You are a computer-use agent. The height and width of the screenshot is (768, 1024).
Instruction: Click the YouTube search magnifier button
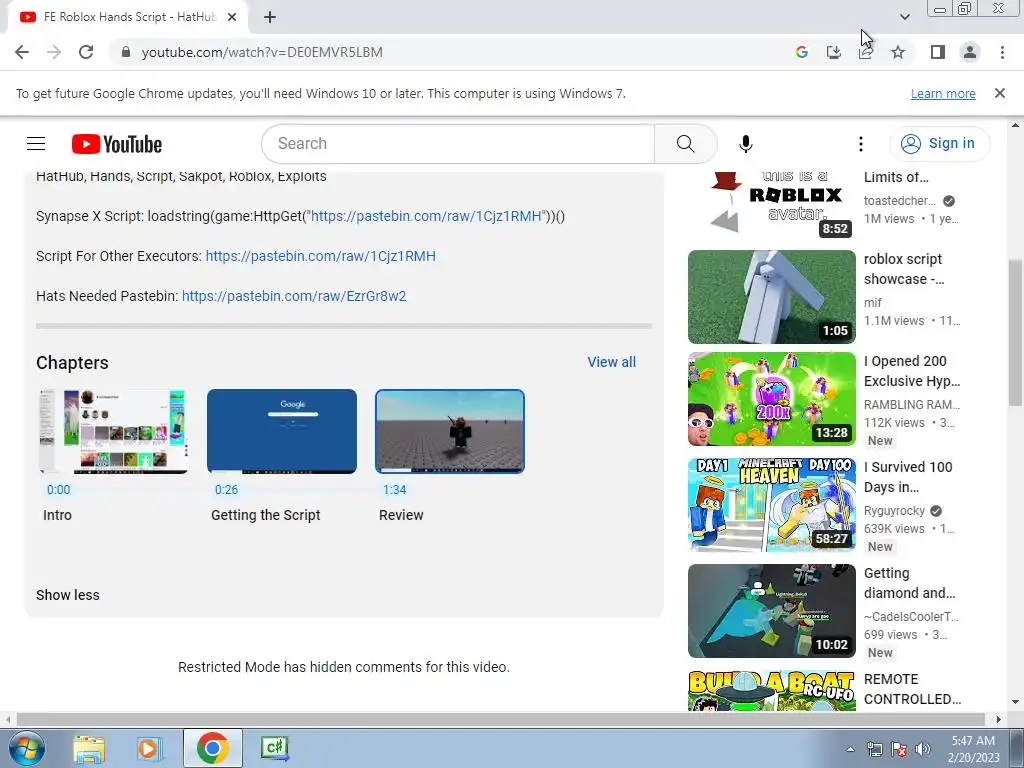[686, 144]
